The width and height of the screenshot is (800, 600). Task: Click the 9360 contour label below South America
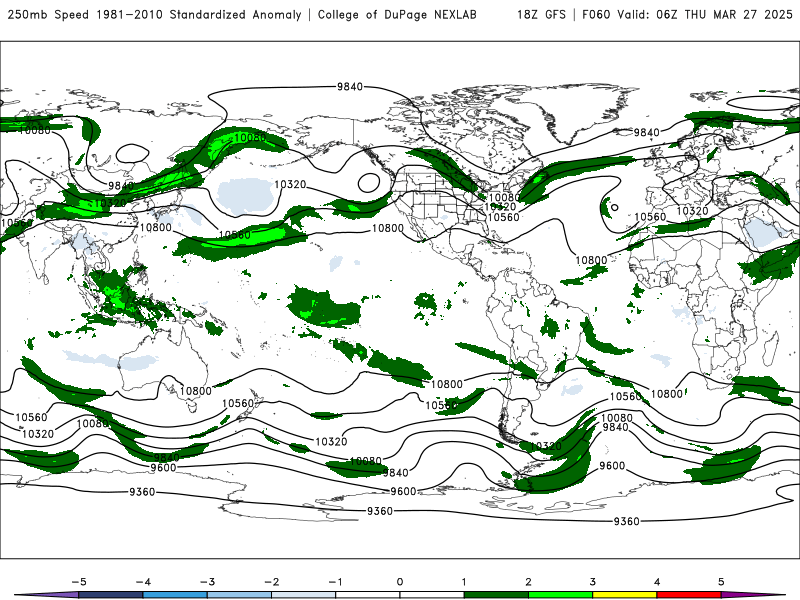click(626, 521)
